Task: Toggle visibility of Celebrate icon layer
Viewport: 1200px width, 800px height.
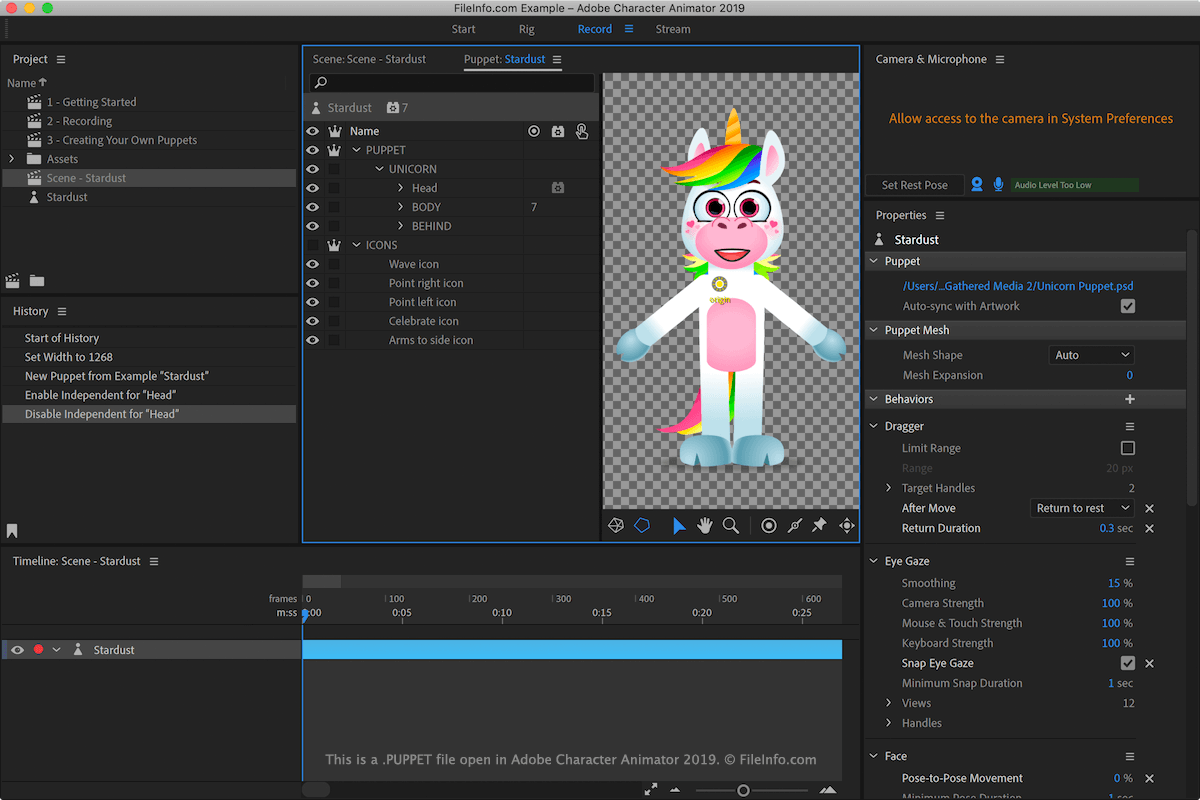Action: (313, 321)
